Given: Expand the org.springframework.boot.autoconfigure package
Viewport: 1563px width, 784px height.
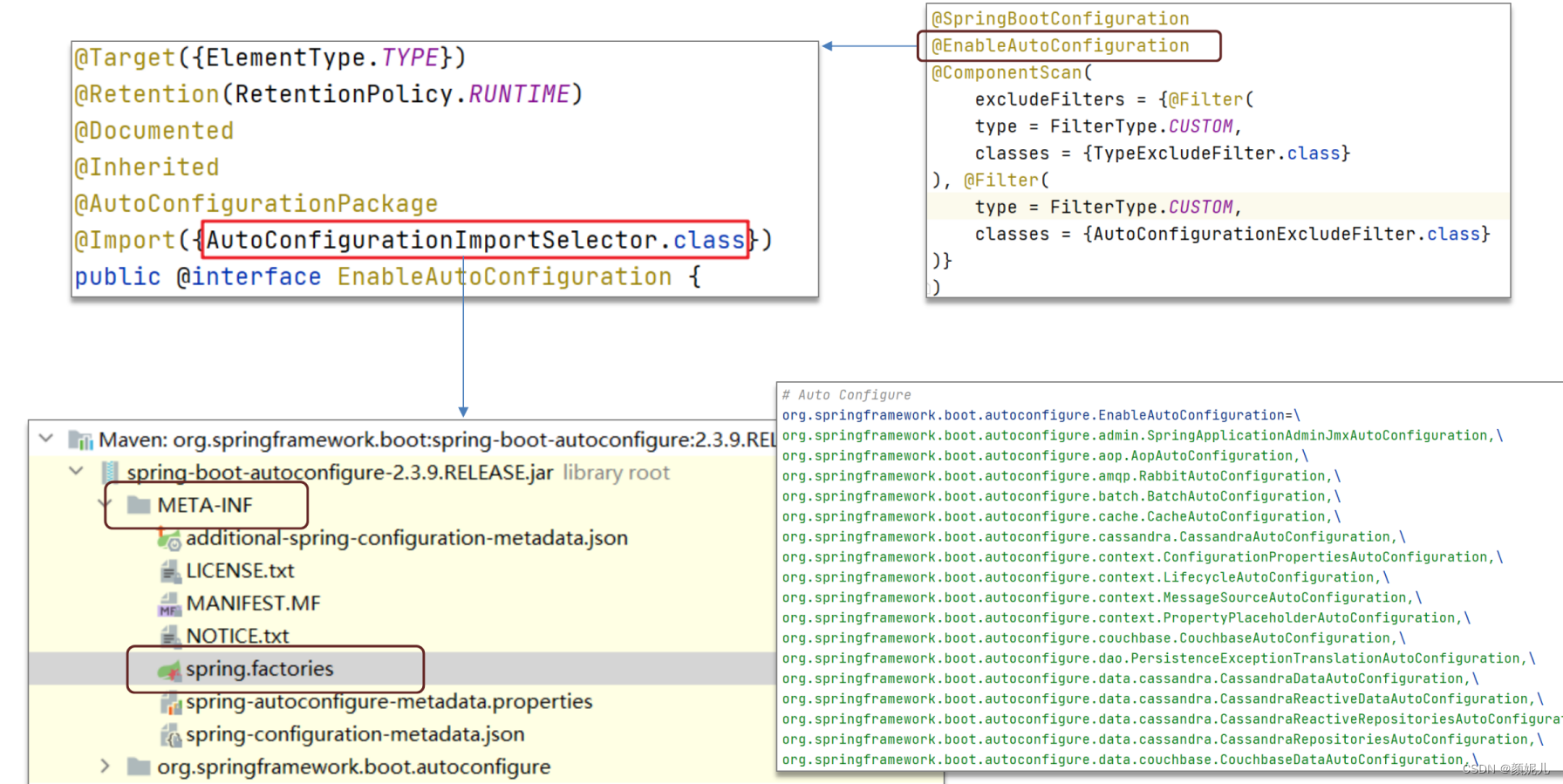Looking at the screenshot, I should [106, 767].
